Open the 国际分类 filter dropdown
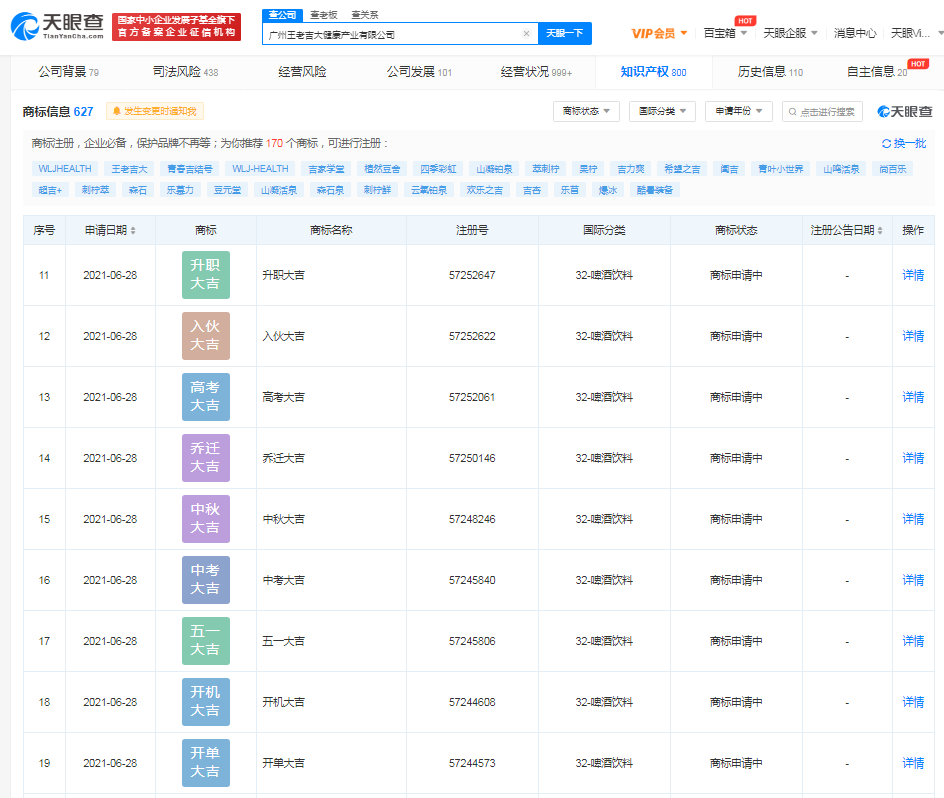The height and width of the screenshot is (798, 944). pyautogui.click(x=661, y=111)
